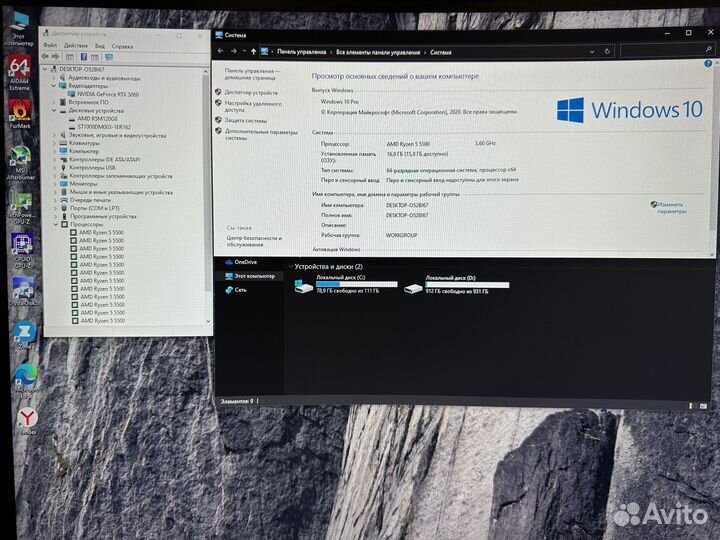Select Этот компьютер in Explorer sidebar
The width and height of the screenshot is (720, 540).
250,276
